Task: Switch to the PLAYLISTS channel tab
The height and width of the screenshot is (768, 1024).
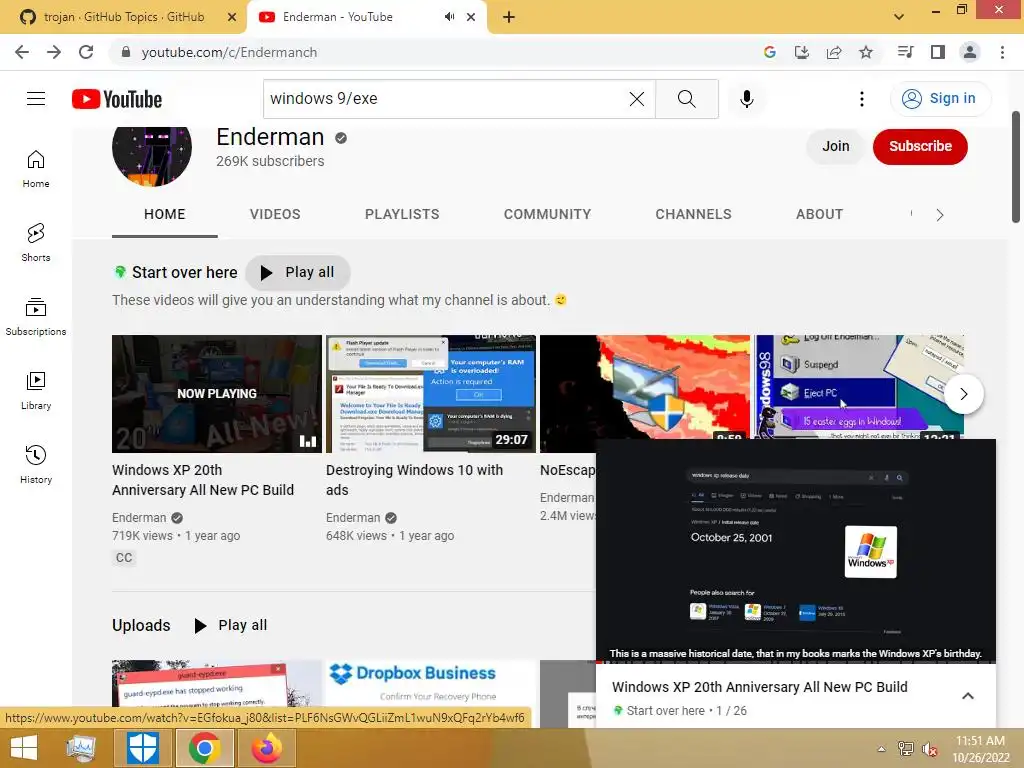Action: point(402,214)
